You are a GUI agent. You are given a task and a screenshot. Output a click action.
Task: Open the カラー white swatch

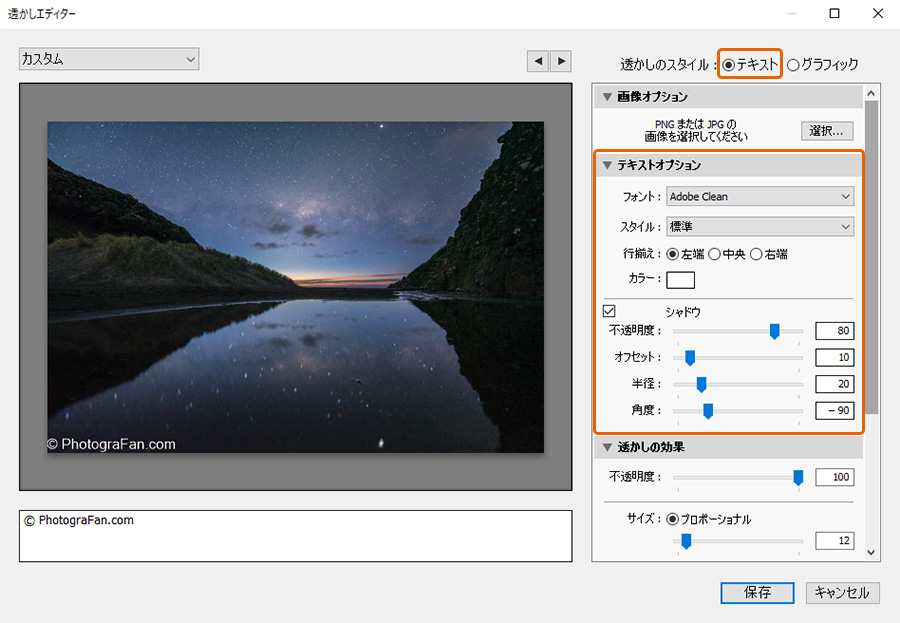point(681,280)
